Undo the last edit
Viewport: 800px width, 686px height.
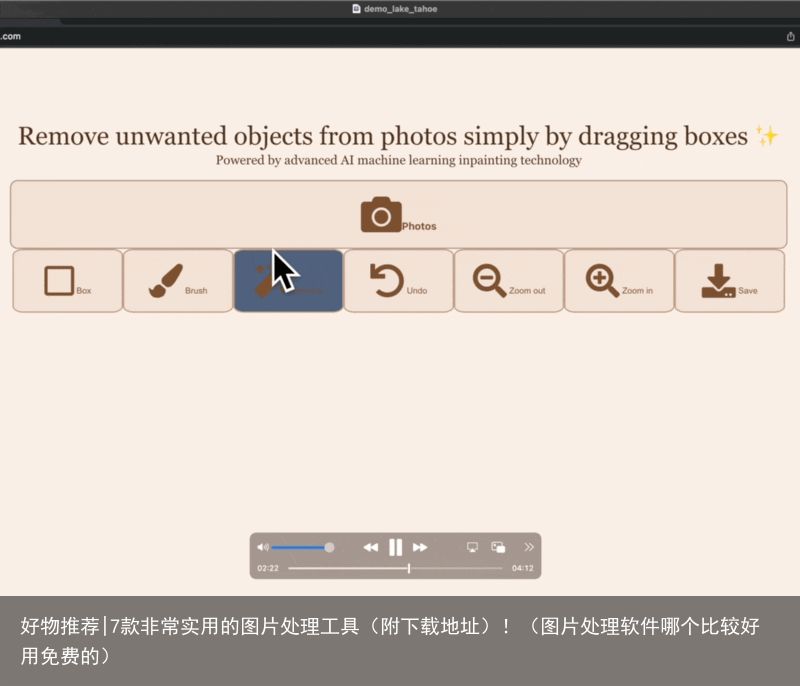tap(398, 281)
